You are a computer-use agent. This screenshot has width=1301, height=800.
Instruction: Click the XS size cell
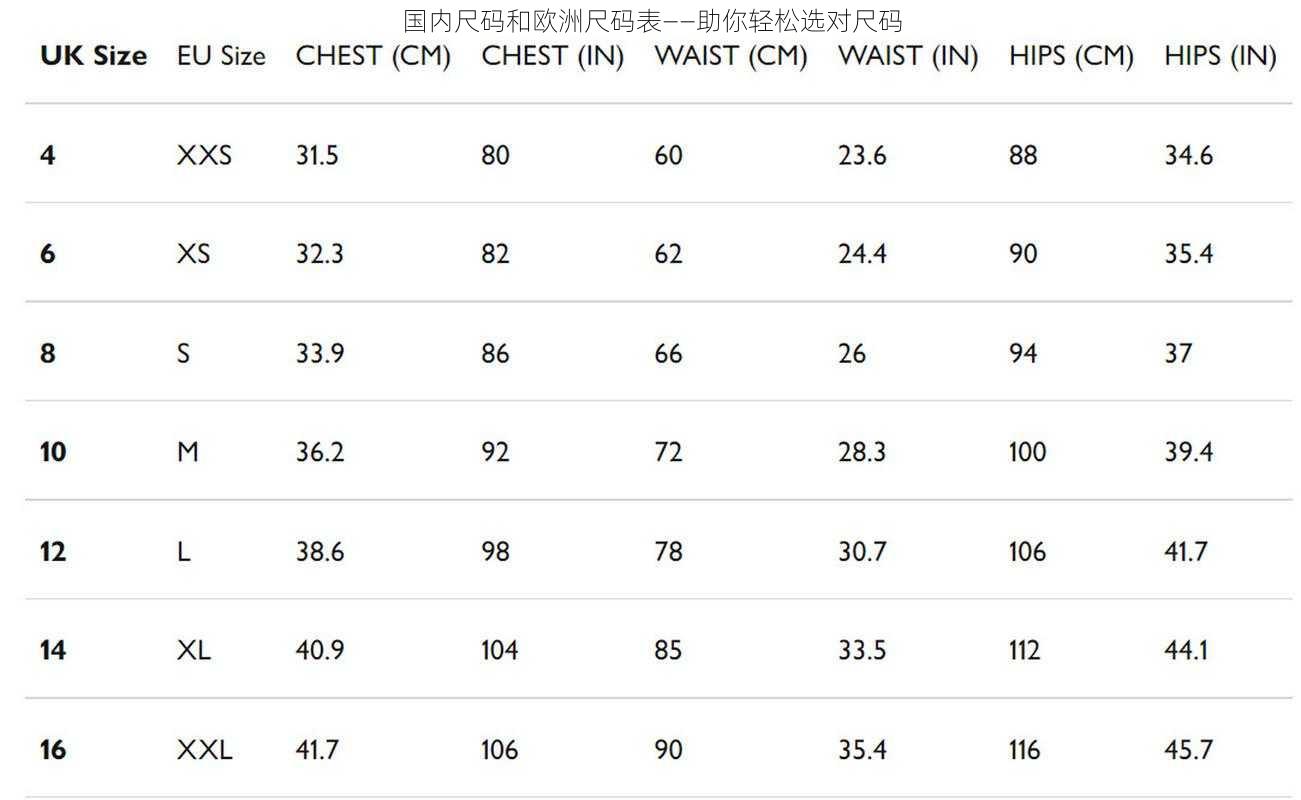pyautogui.click(x=194, y=254)
